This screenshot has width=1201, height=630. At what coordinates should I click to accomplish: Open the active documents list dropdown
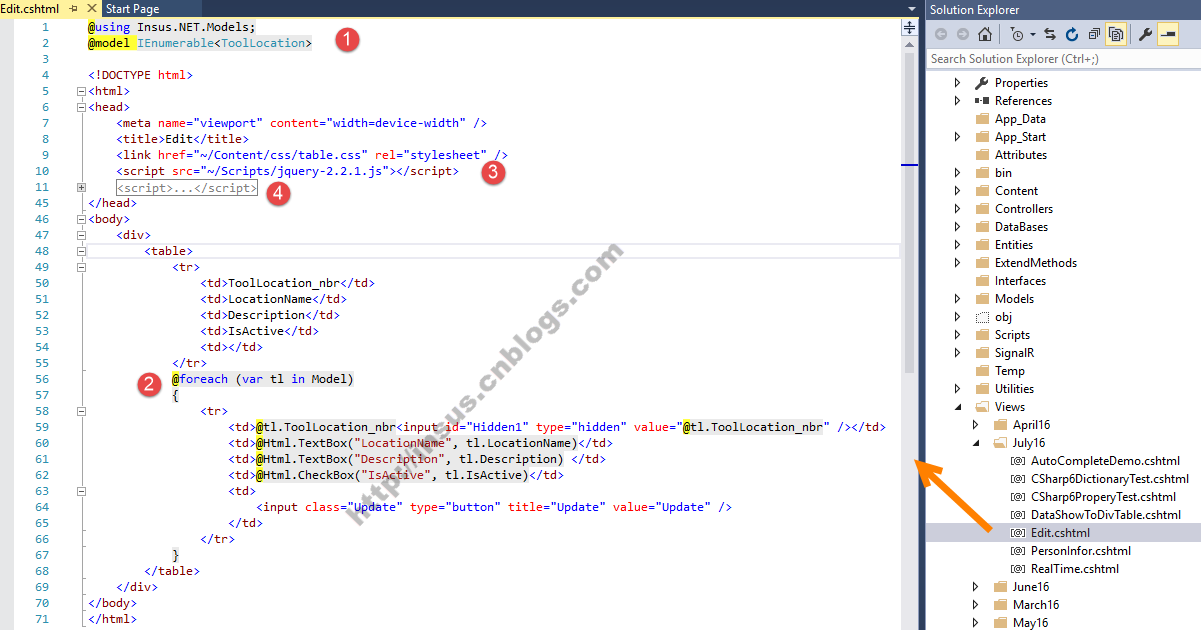911,9
